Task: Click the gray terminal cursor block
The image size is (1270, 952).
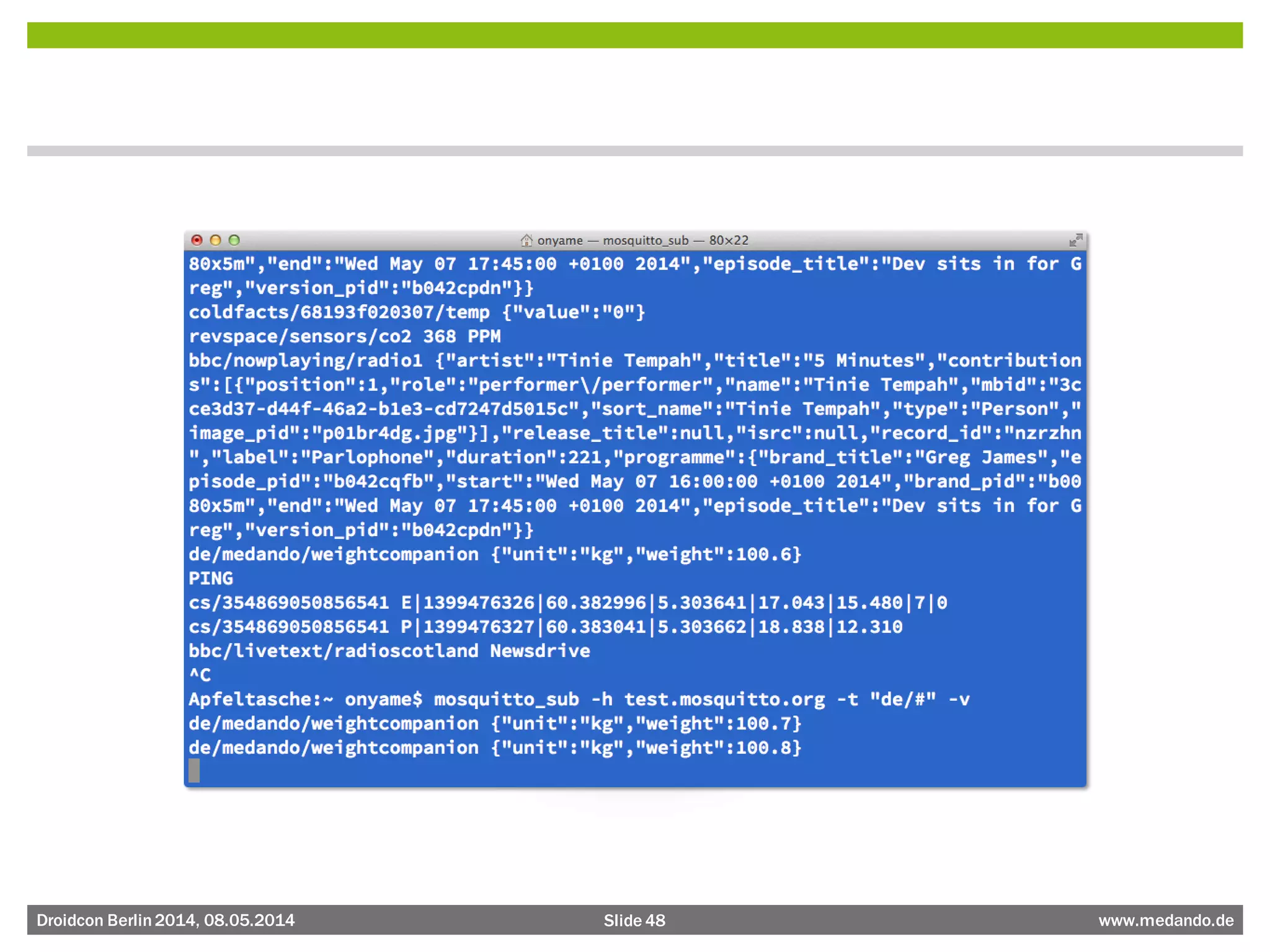Action: coord(194,770)
